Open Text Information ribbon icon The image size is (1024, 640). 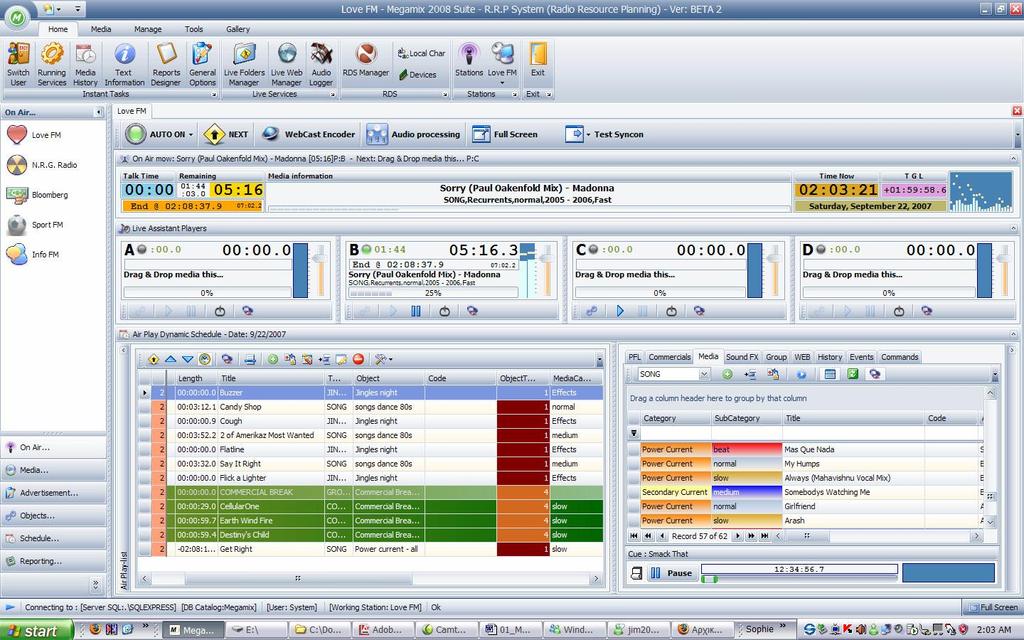pos(124,64)
